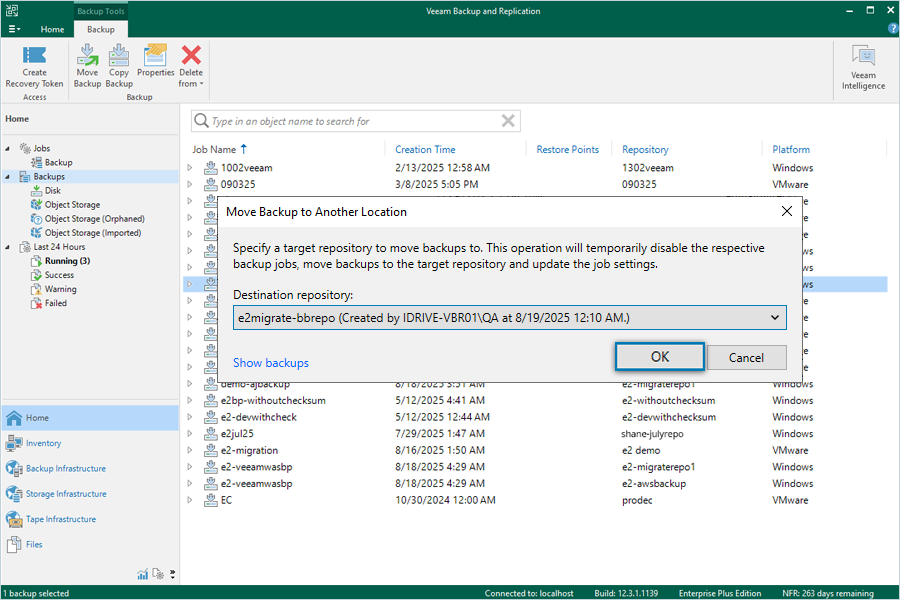Clear the search box with X
The image size is (900, 600).
[x=508, y=121]
